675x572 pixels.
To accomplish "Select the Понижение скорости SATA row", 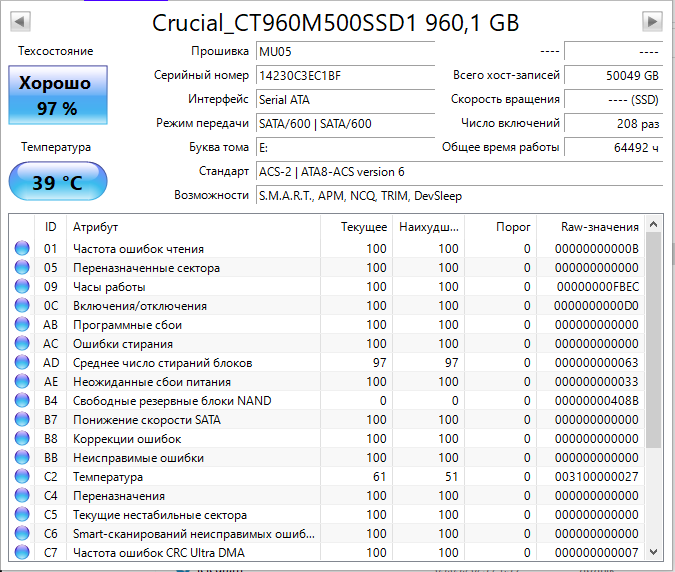I will (327, 419).
